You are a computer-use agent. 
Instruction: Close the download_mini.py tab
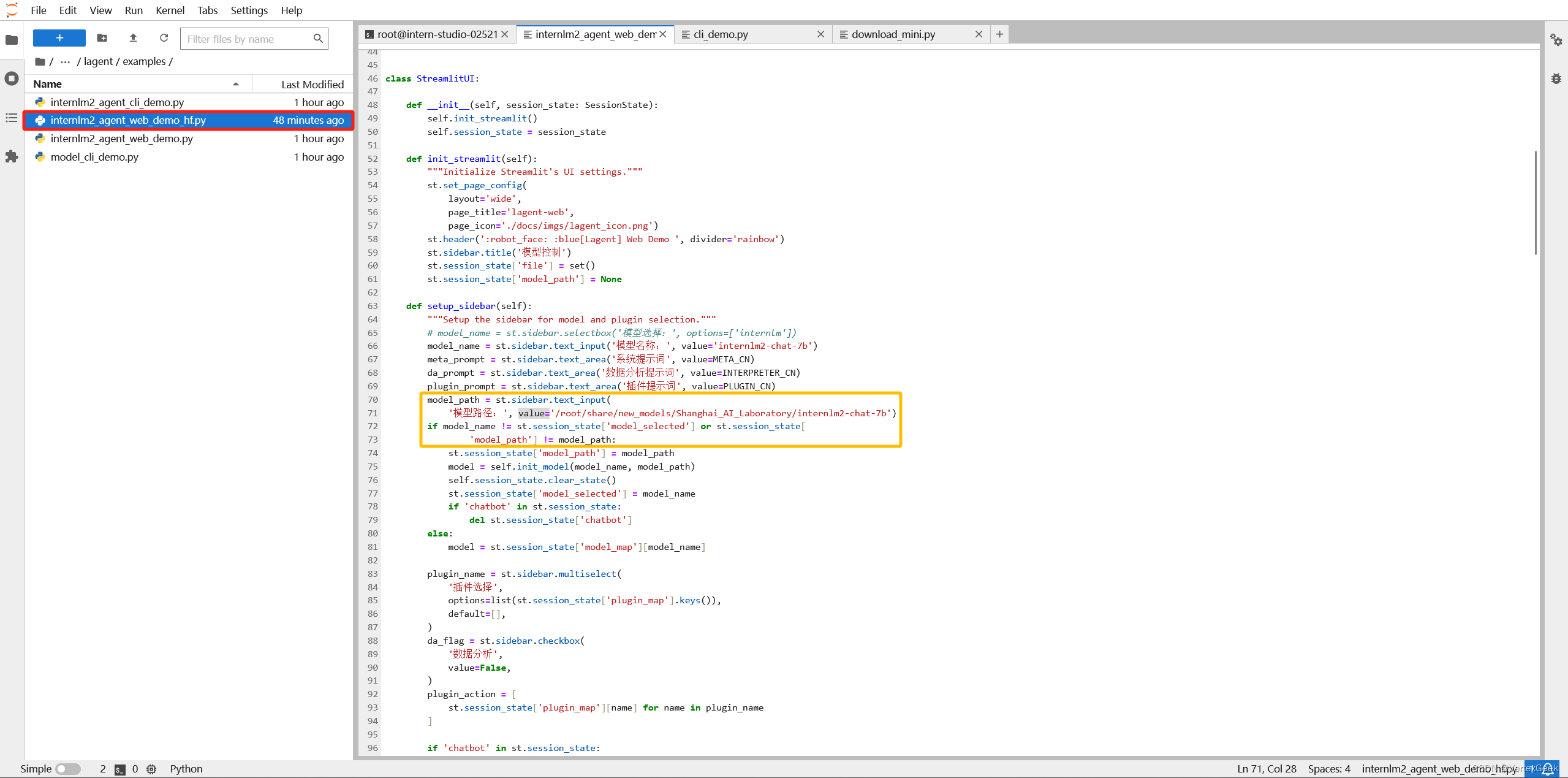[x=979, y=34]
